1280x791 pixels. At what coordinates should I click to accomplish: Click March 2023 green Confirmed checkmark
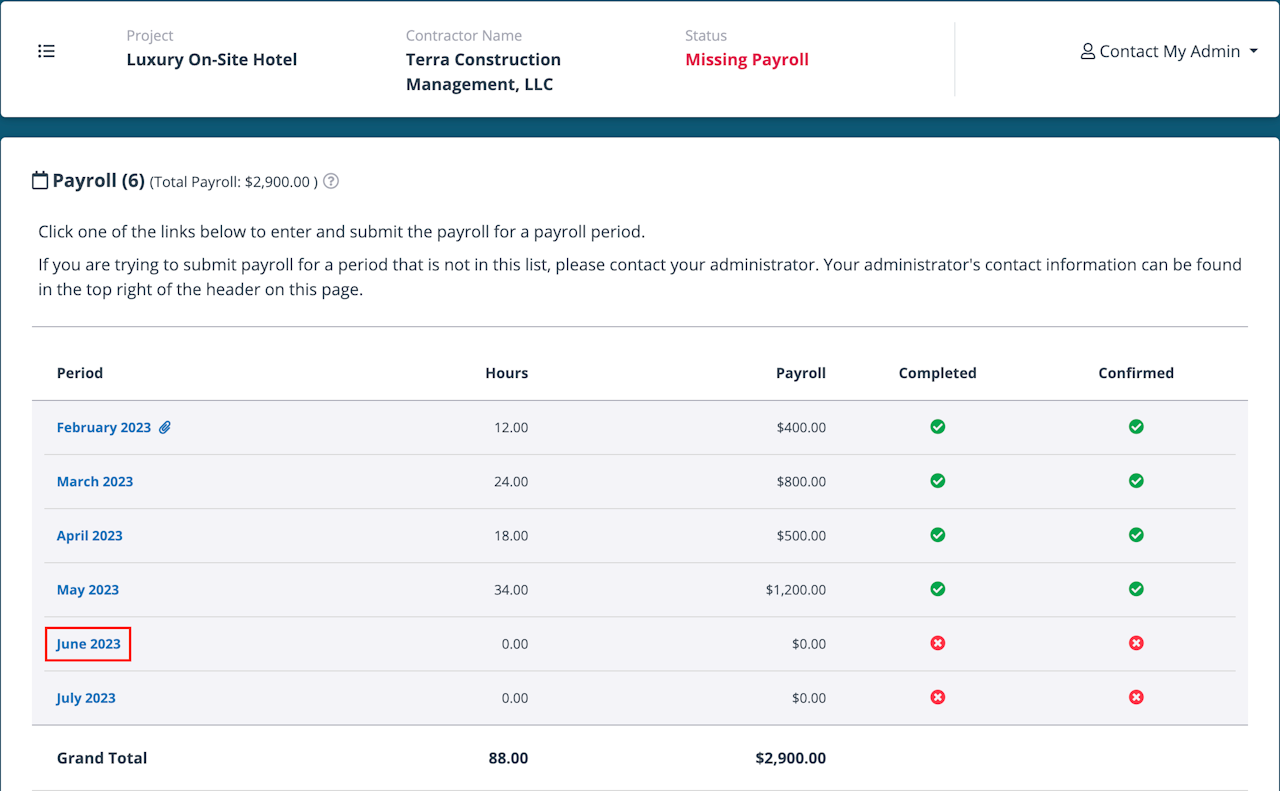click(1136, 481)
